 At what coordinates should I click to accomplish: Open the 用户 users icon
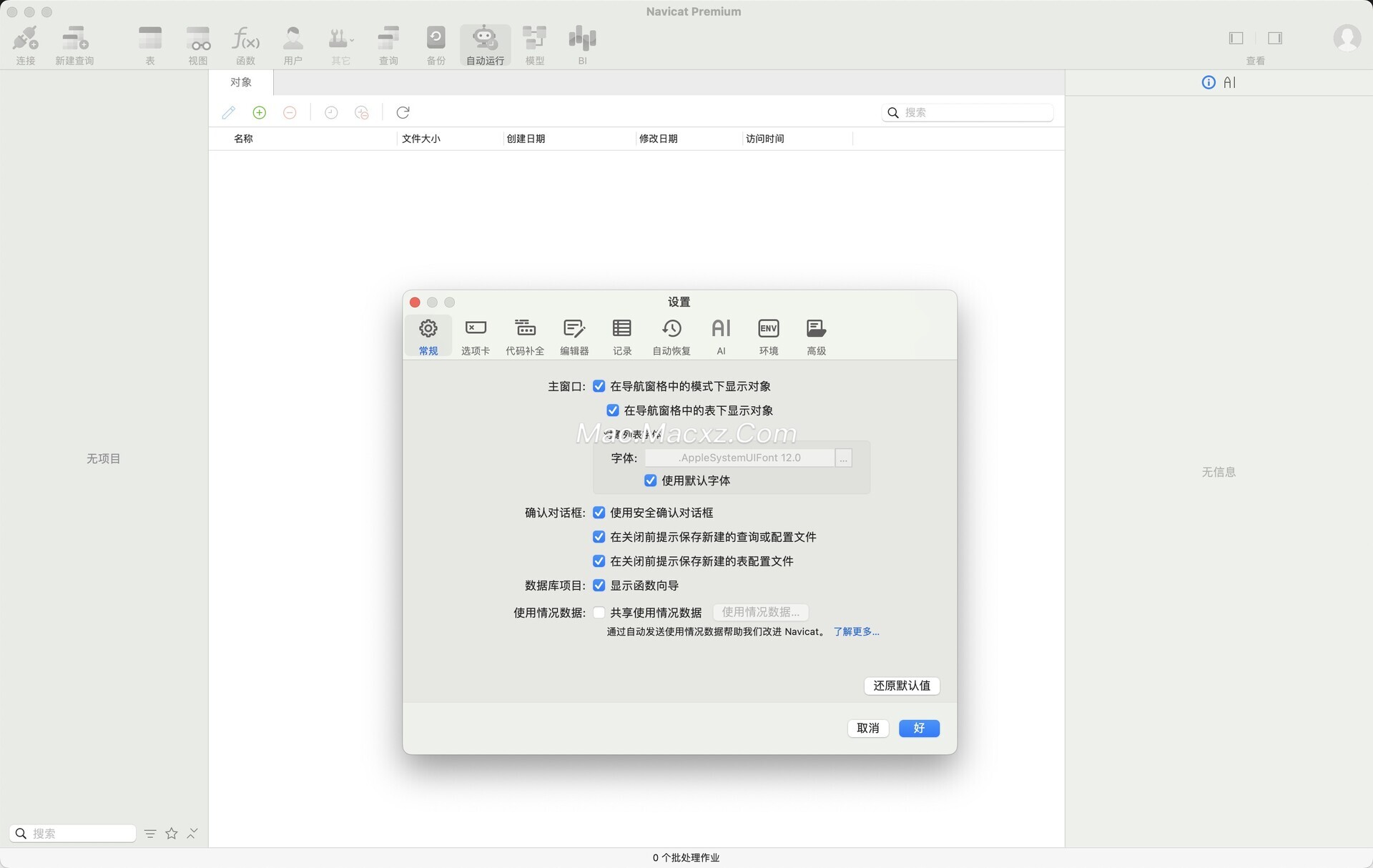[x=293, y=45]
